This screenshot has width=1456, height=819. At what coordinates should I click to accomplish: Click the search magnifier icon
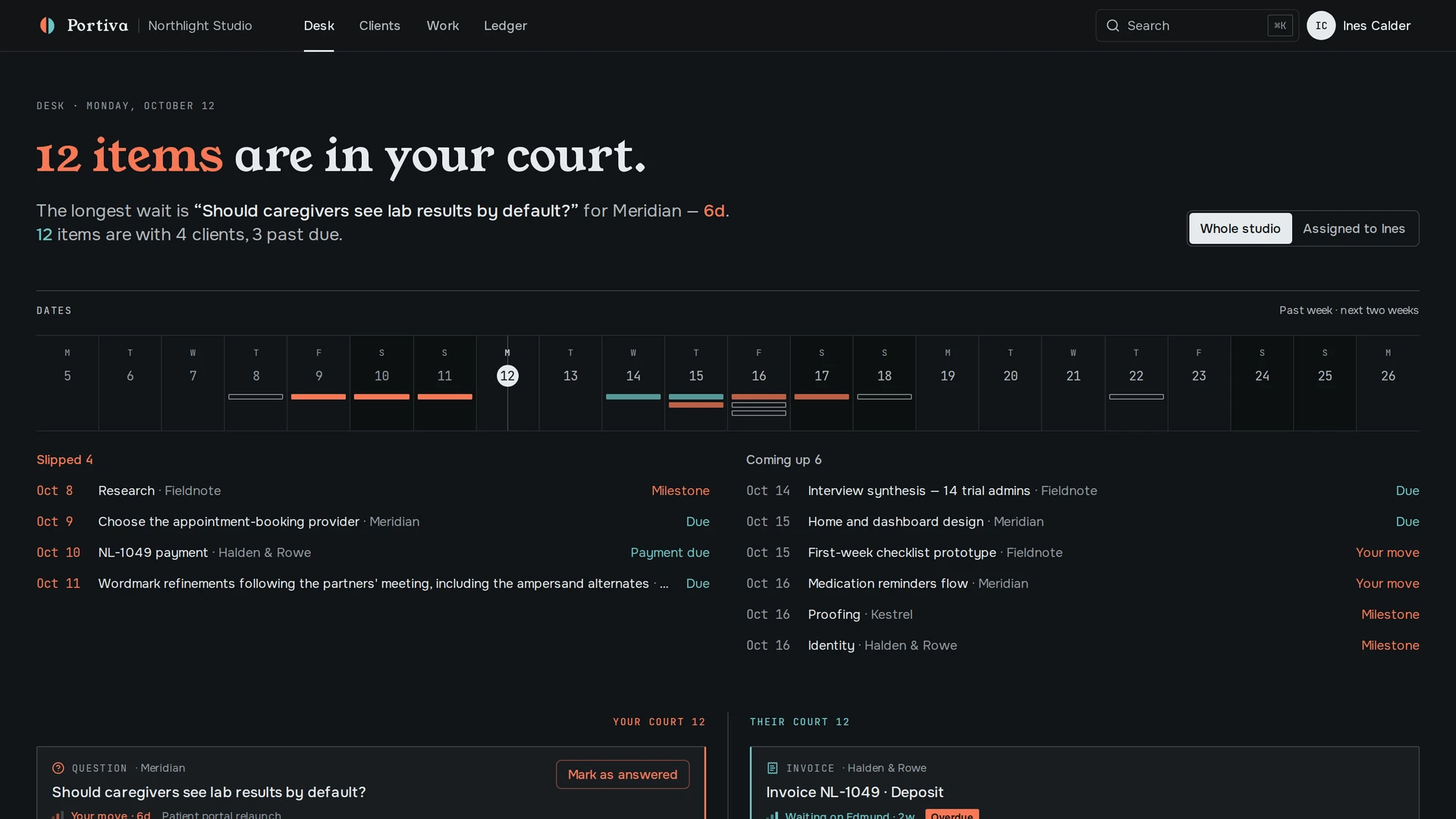pyautogui.click(x=1112, y=26)
